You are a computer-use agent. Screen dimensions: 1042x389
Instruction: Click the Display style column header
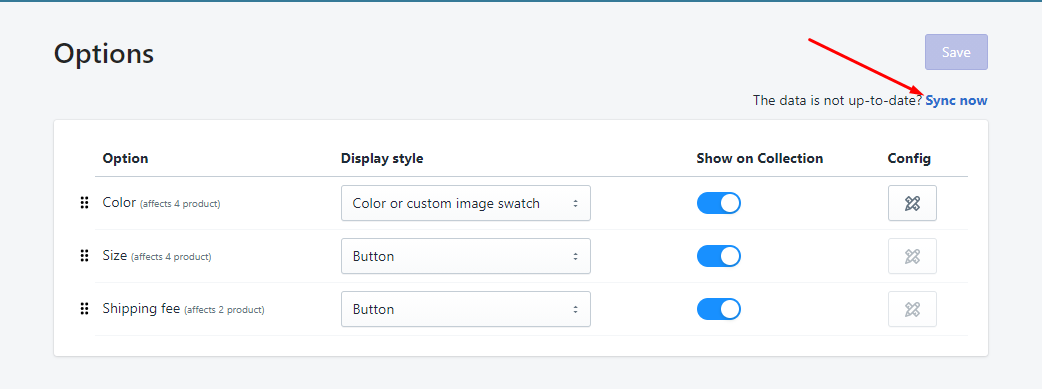pos(382,158)
